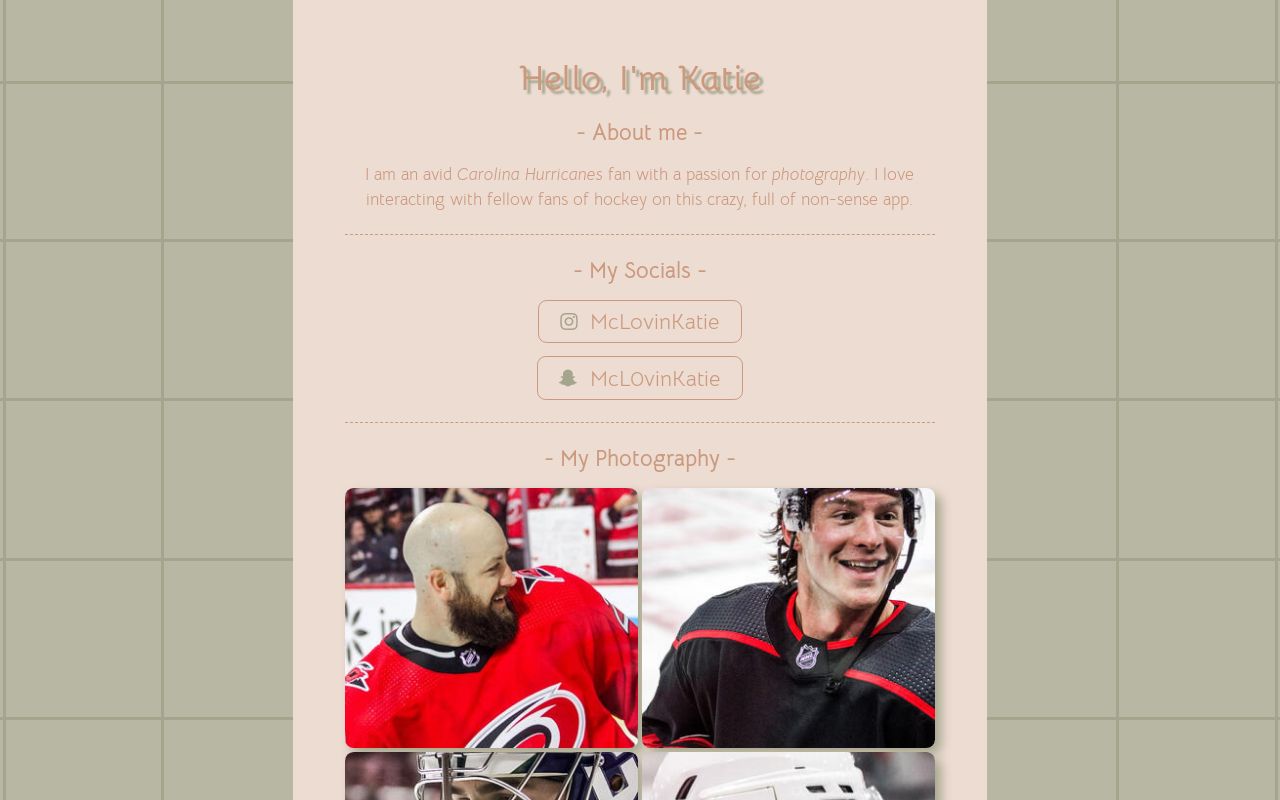Click the italic 'Carolina Hurricanes' text
The width and height of the screenshot is (1280, 800).
pos(529,174)
